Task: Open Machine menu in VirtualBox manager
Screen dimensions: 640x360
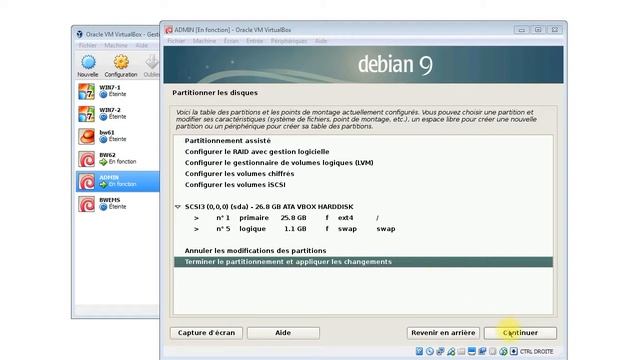Action: click(116, 45)
